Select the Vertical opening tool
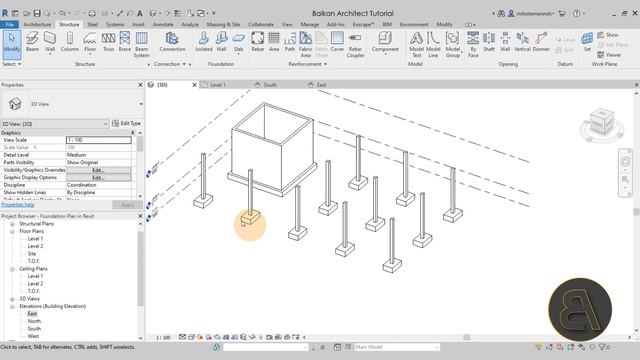The width and height of the screenshot is (640, 360). pyautogui.click(x=522, y=42)
